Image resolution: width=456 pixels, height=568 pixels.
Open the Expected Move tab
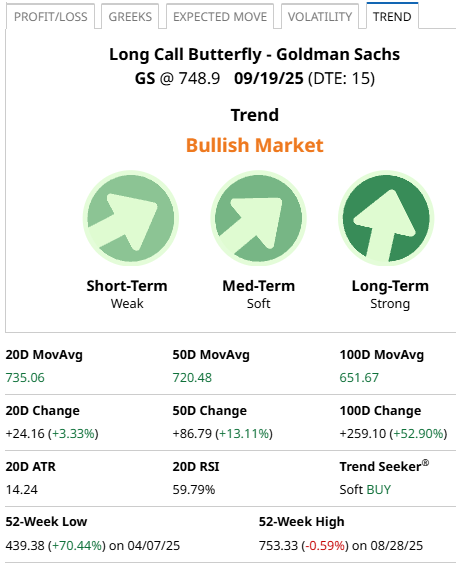tap(220, 16)
